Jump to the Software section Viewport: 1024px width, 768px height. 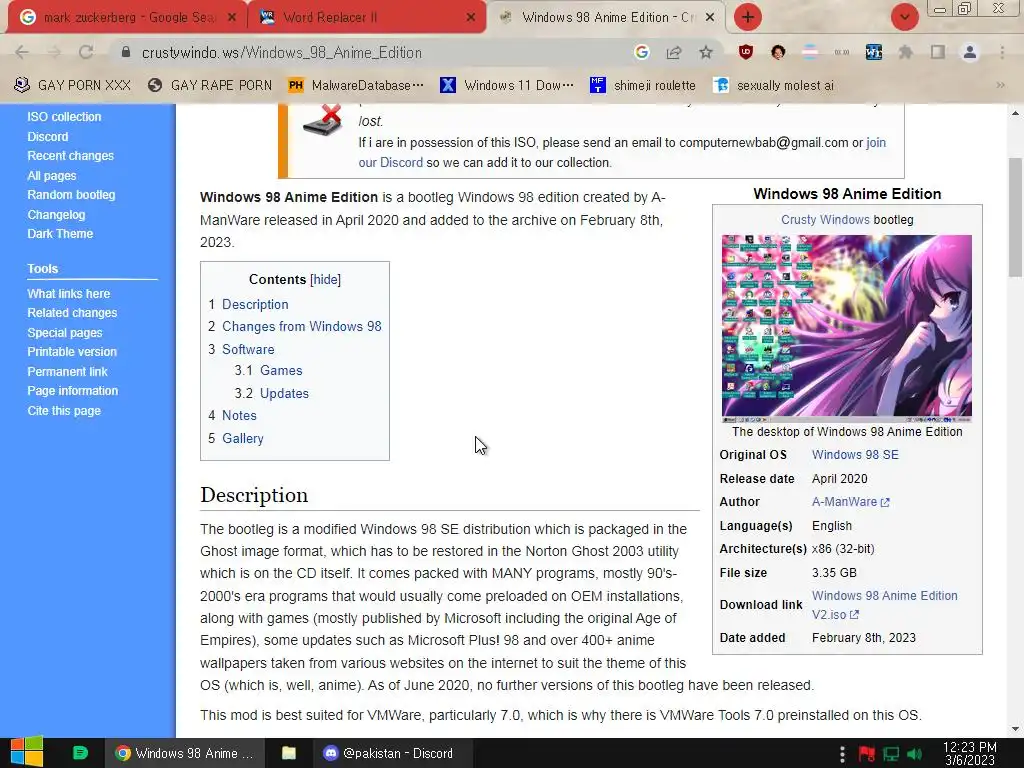(248, 349)
